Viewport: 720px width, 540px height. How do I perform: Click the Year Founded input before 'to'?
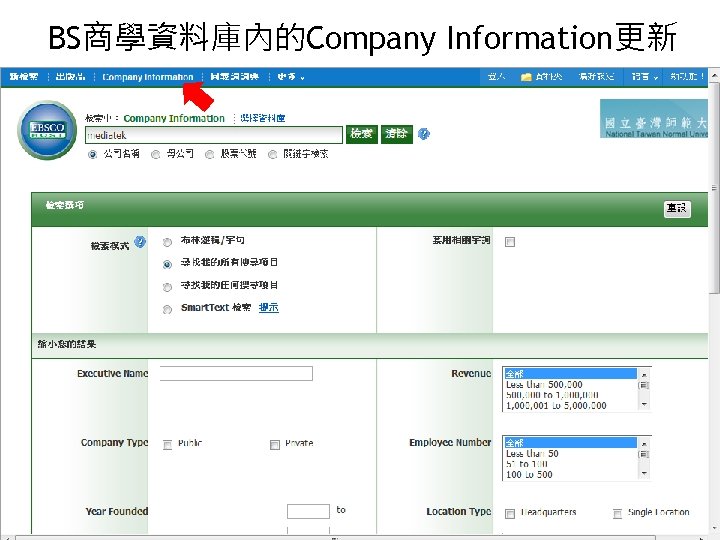tap(308, 511)
